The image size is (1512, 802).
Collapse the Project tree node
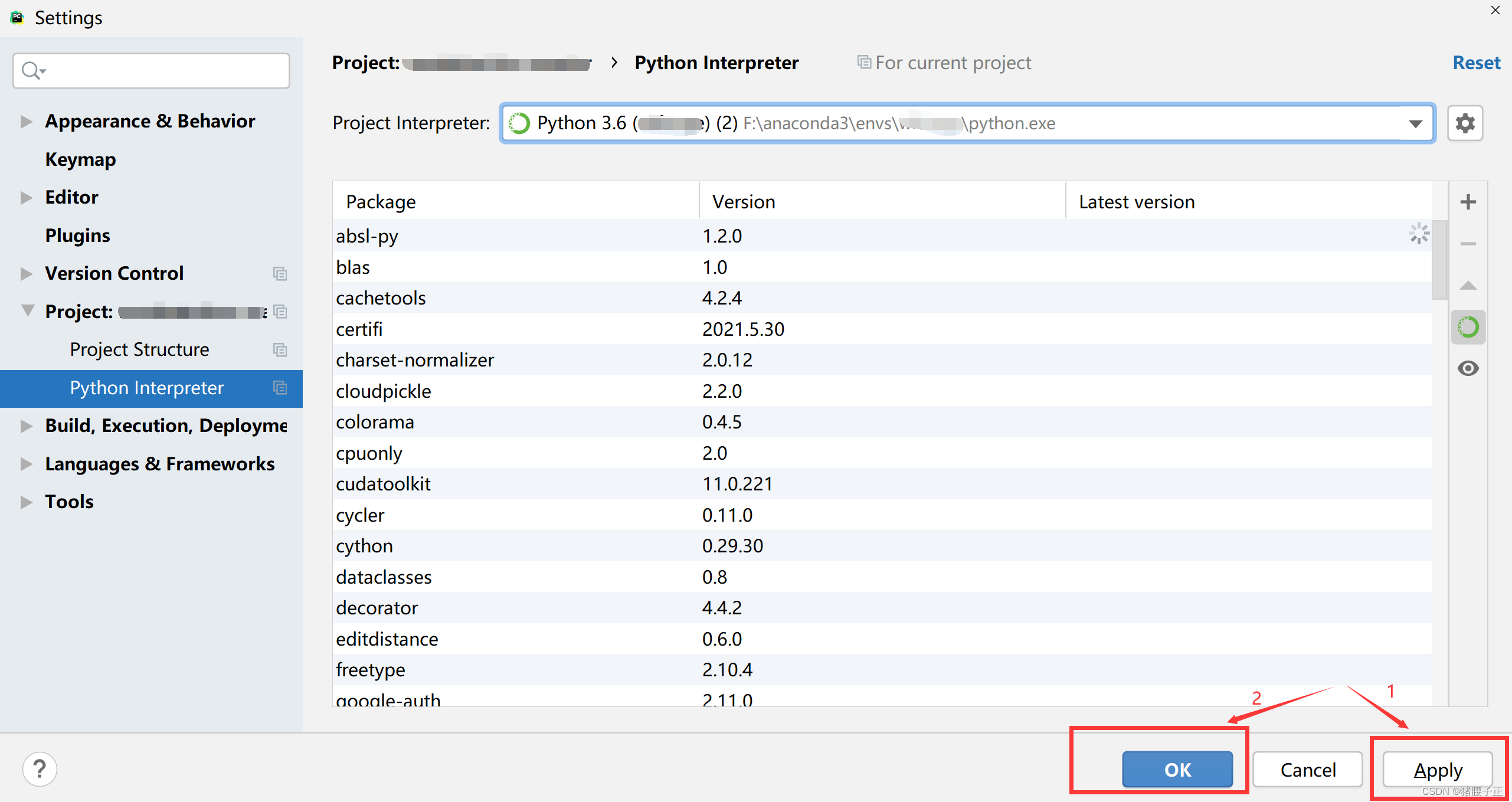point(27,310)
